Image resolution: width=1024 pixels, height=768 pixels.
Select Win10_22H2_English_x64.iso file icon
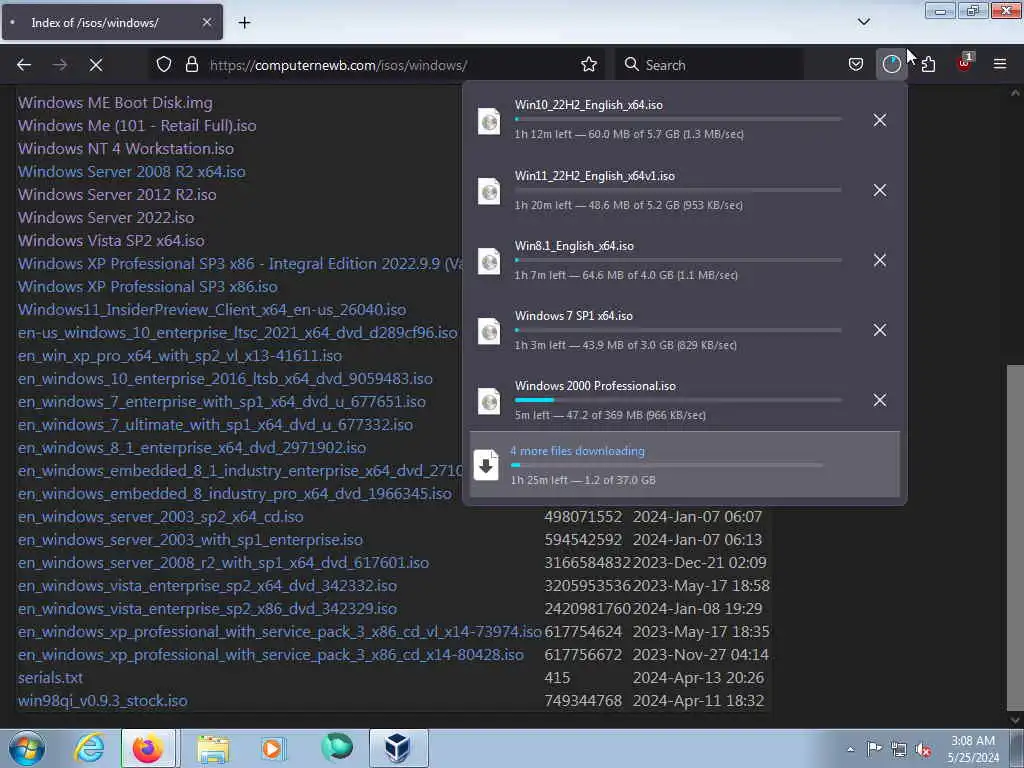pyautogui.click(x=489, y=121)
